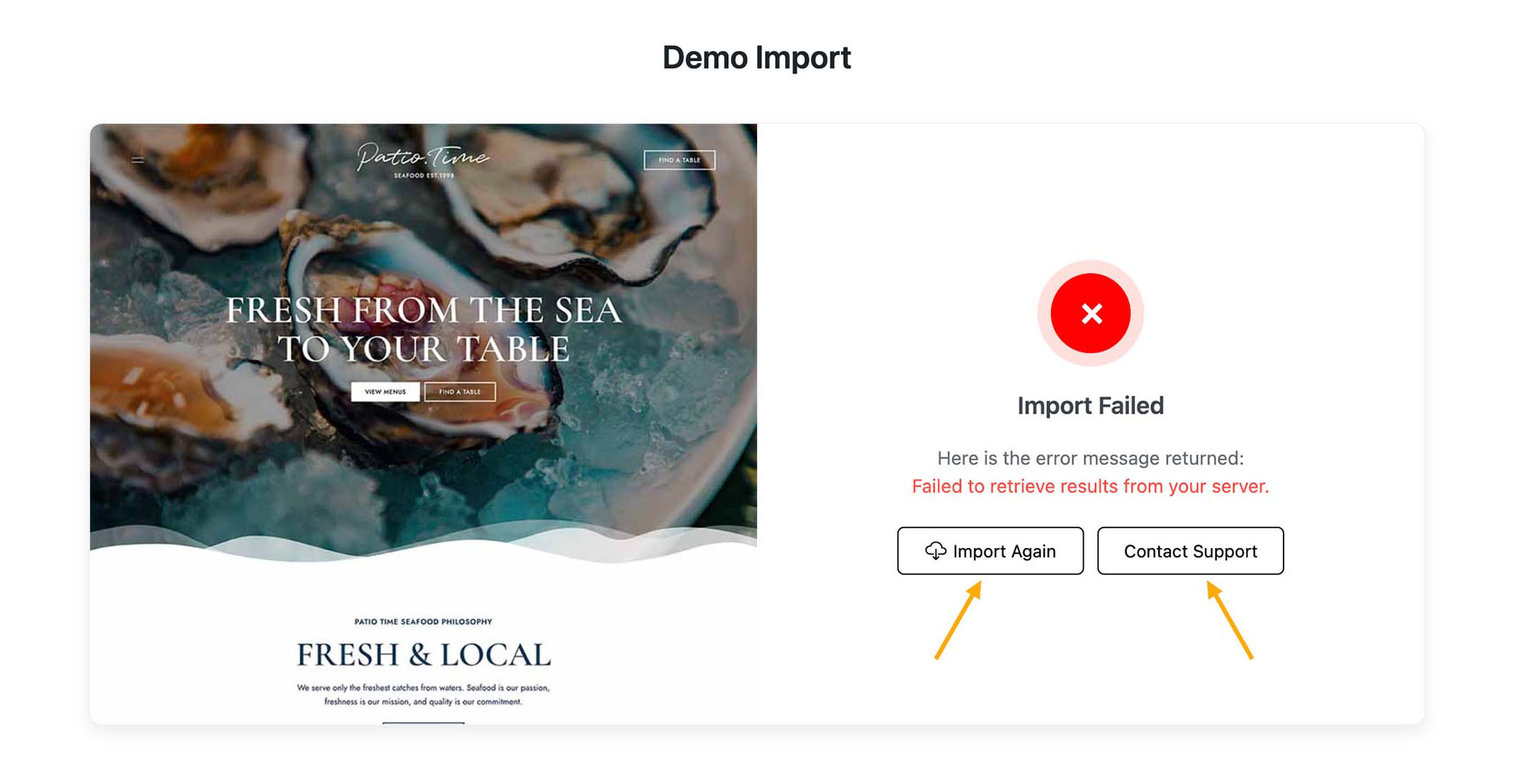The width and height of the screenshot is (1513, 784).
Task: Click the Fresh From The Sea headline
Action: point(424,329)
